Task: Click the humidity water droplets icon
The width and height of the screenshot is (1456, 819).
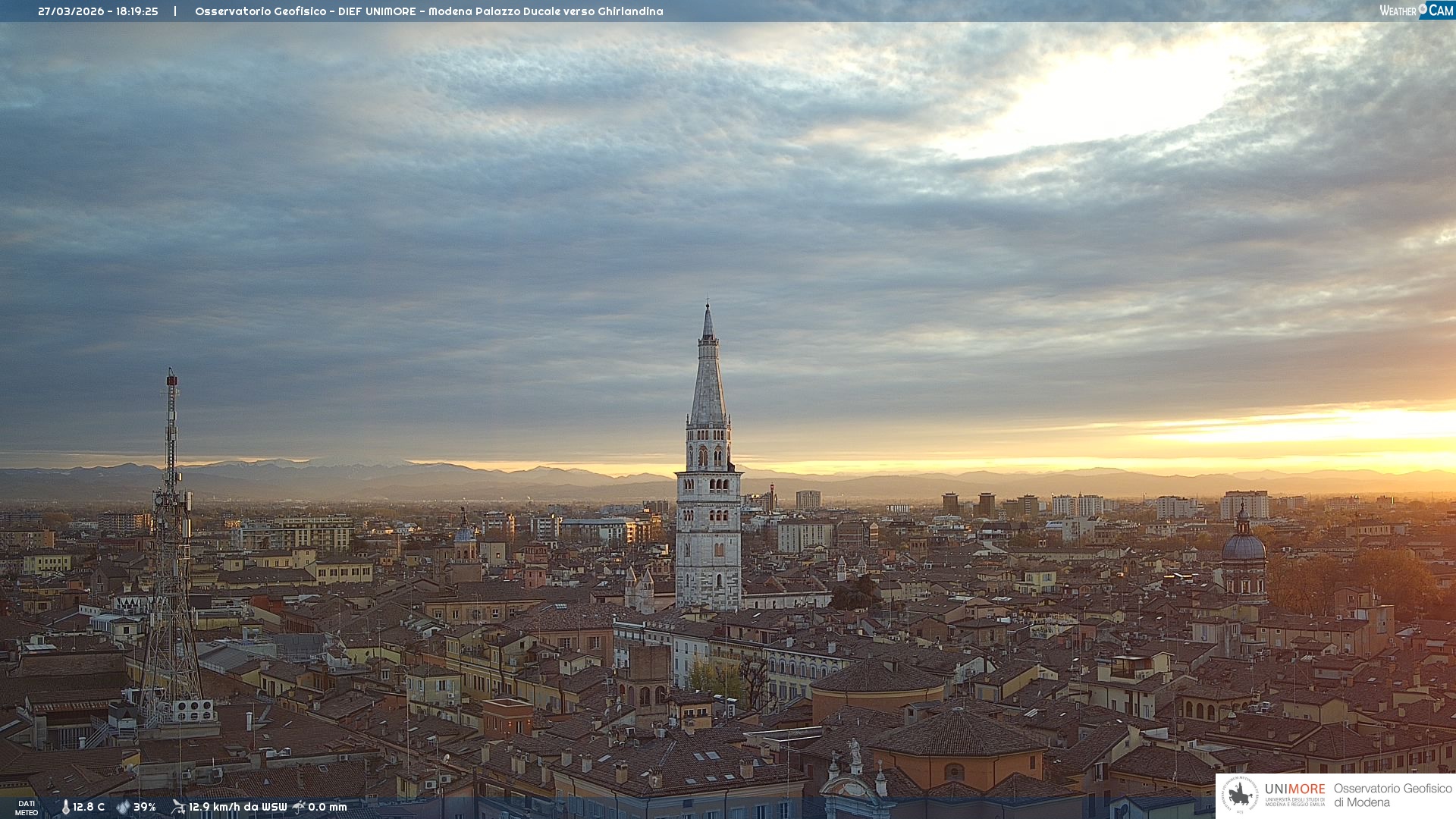Action: pos(123,808)
